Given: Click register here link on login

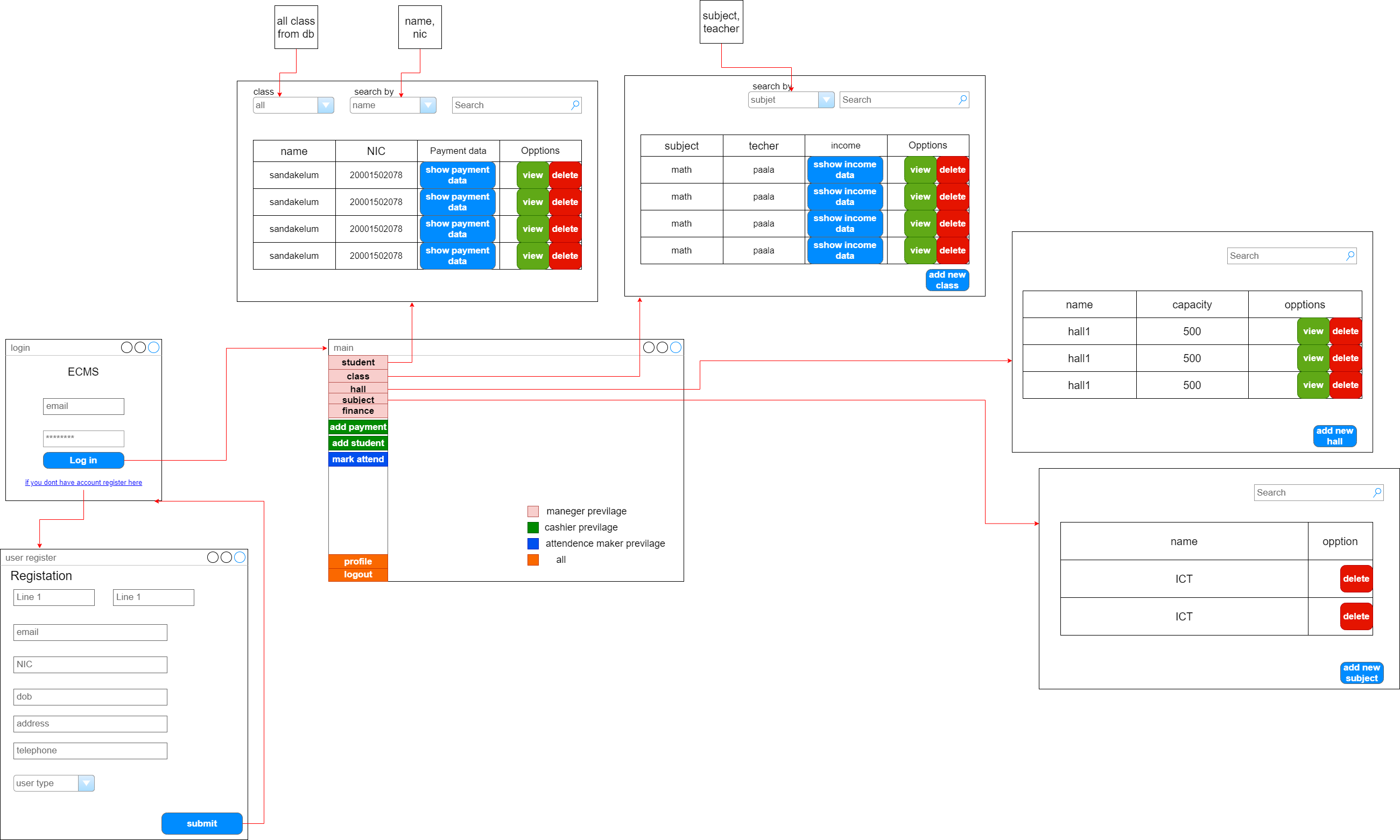Looking at the screenshot, I should [83, 482].
